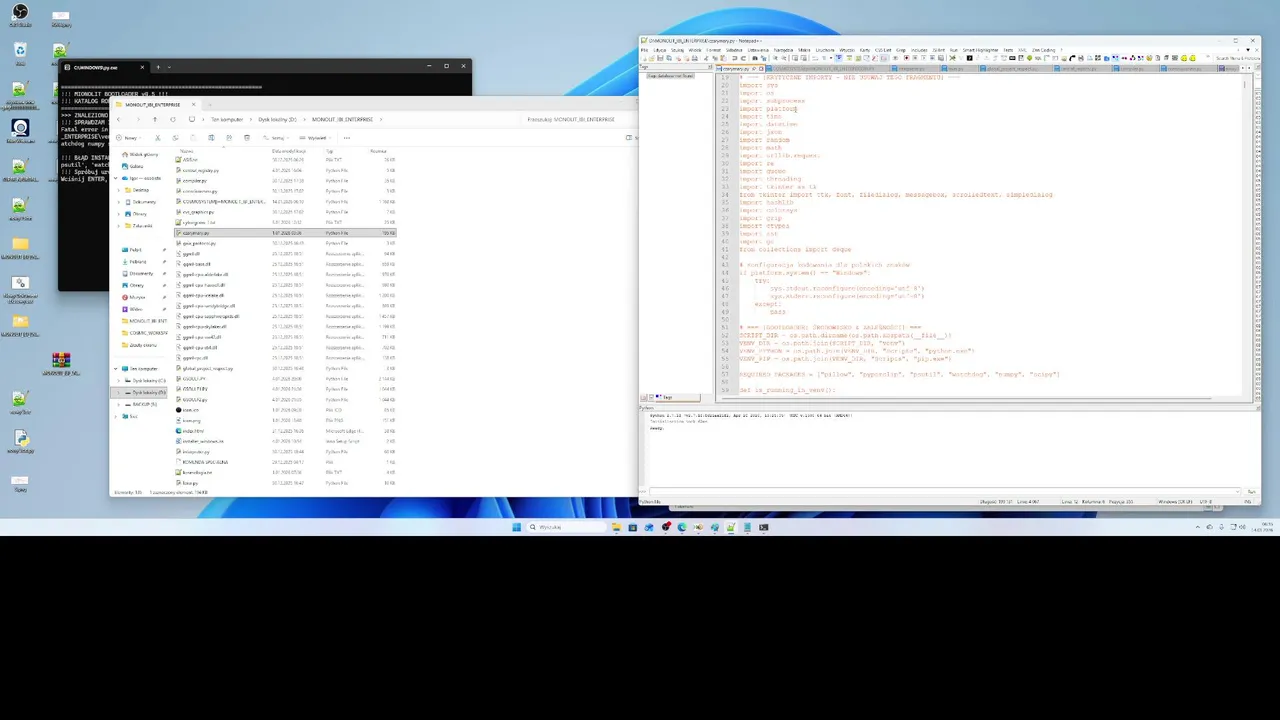Sort by the Data modyfikacji column header
This screenshot has width=1280, height=720.
click(x=288, y=151)
